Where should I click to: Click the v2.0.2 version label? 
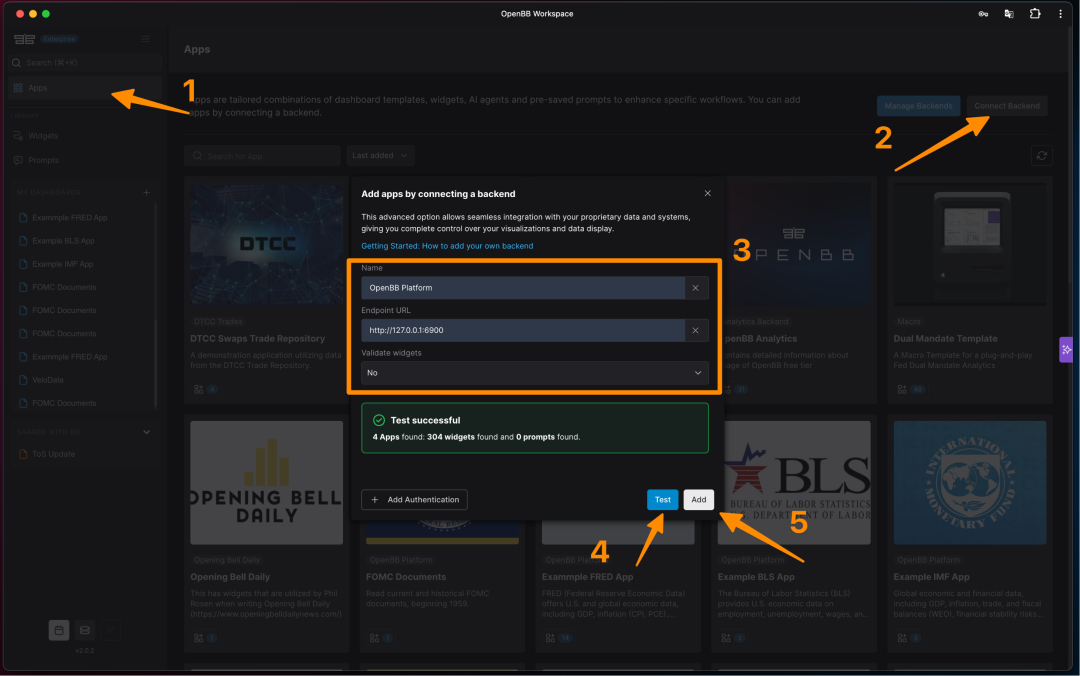click(85, 651)
